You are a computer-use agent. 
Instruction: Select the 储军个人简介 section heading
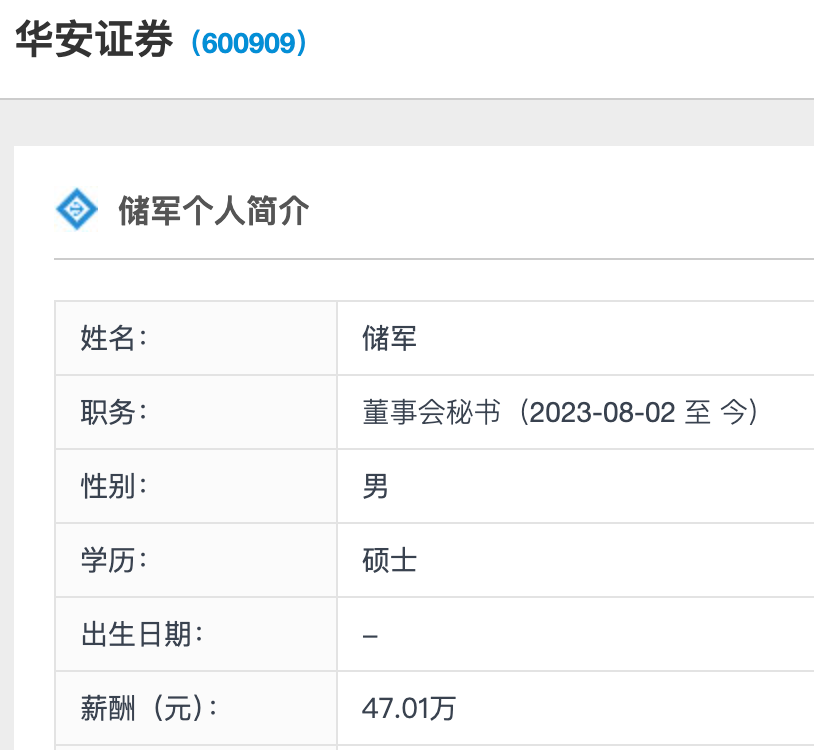coord(213,210)
